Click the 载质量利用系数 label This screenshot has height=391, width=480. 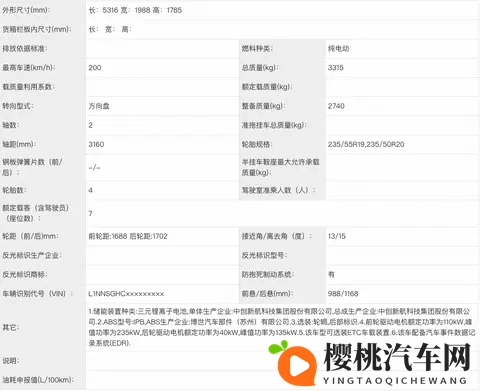tap(28, 87)
